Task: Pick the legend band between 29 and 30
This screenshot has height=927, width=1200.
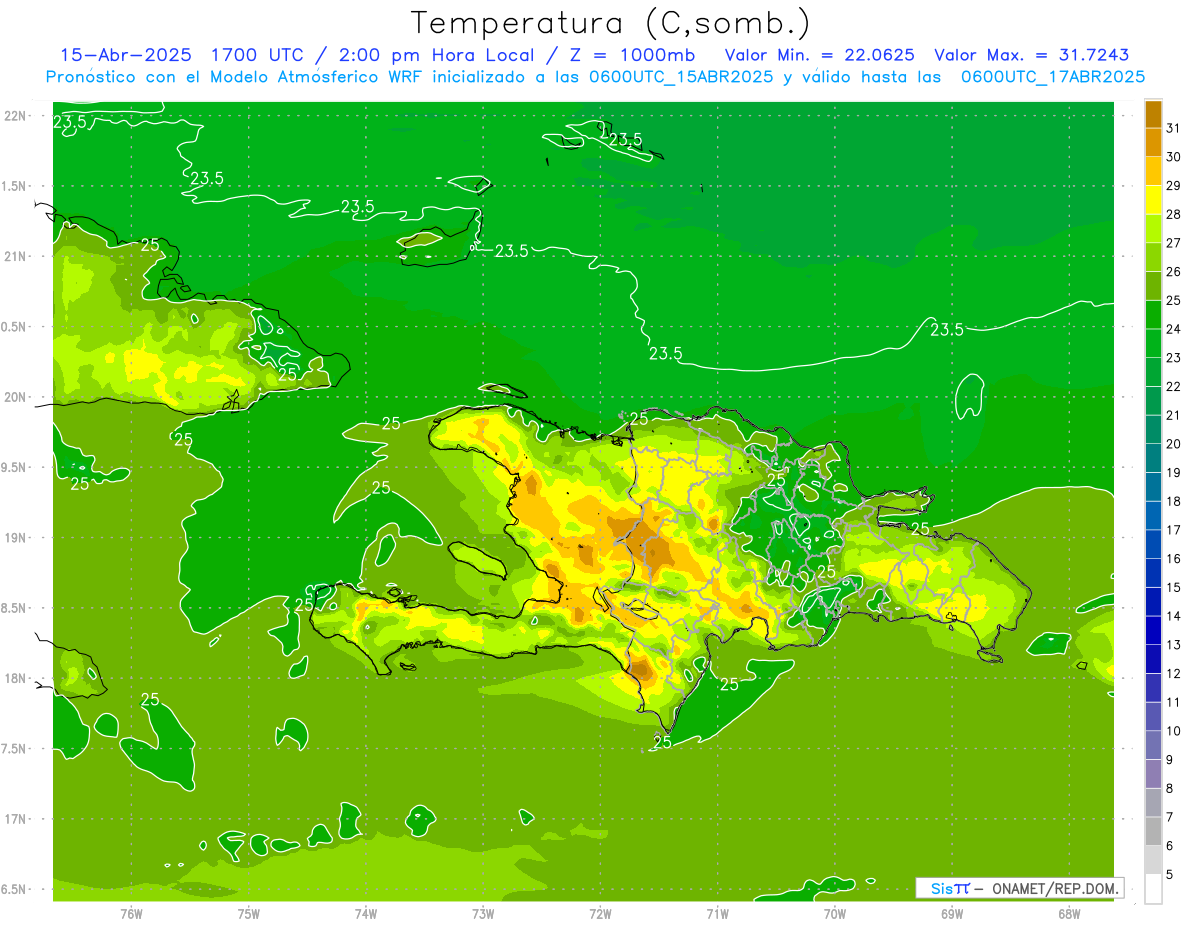Action: click(x=1153, y=171)
